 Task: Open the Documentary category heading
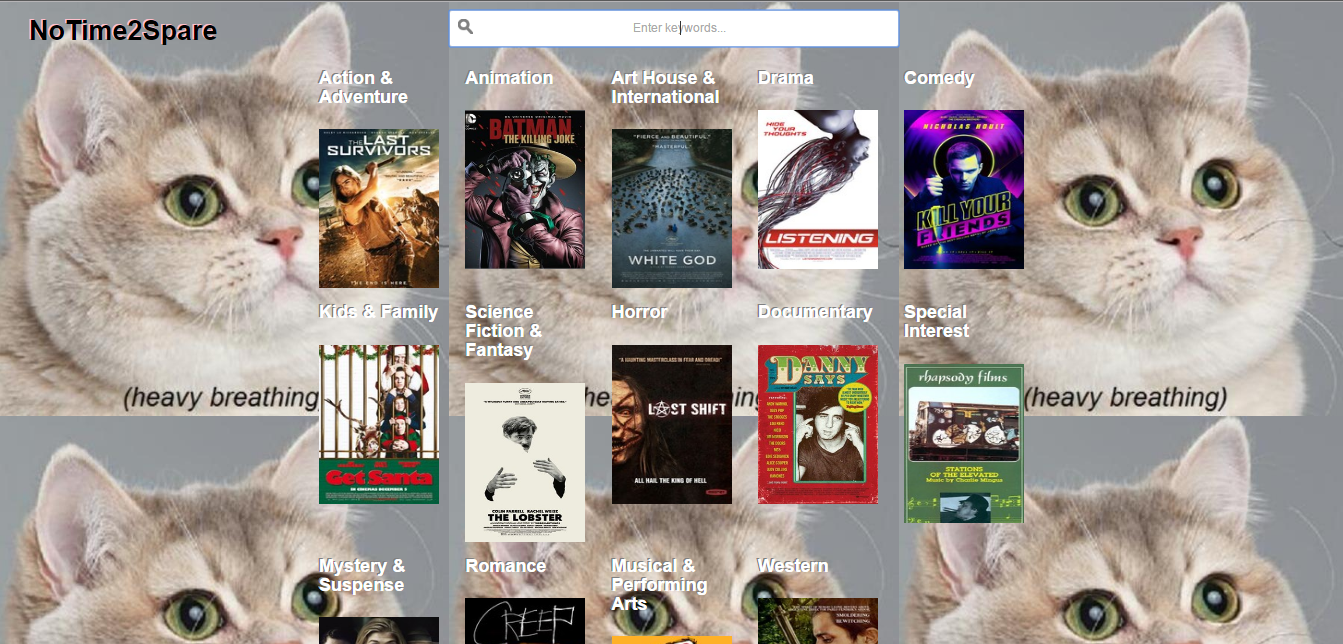click(x=815, y=312)
